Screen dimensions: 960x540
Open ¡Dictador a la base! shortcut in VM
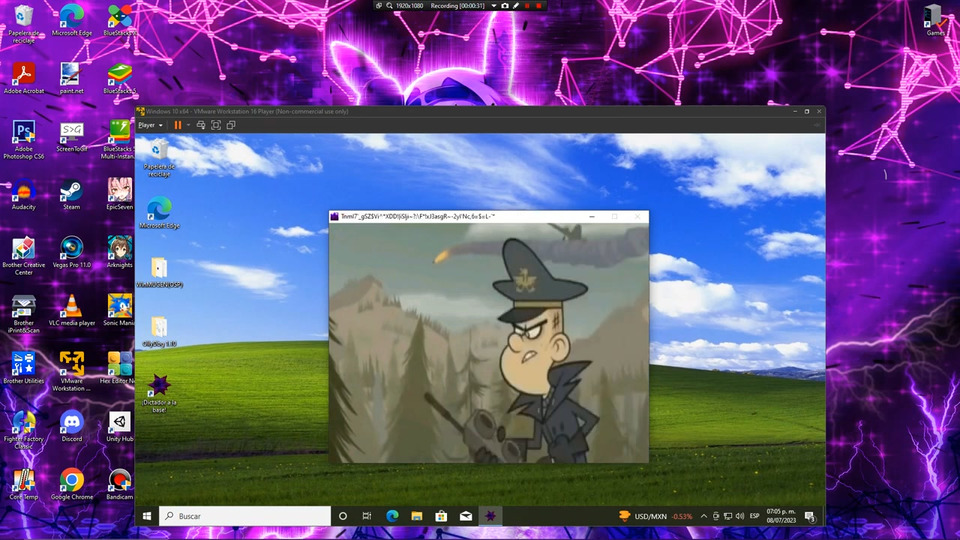tap(159, 393)
